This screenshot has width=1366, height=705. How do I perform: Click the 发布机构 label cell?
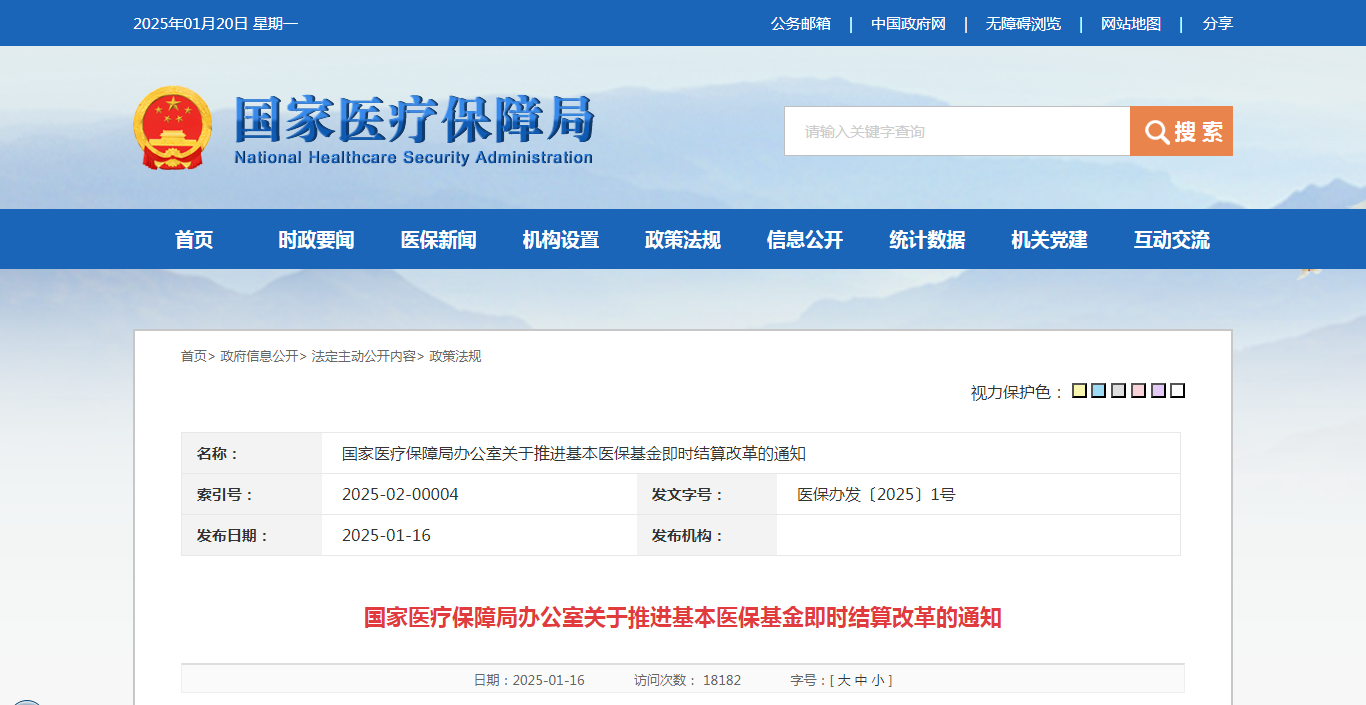pos(707,535)
